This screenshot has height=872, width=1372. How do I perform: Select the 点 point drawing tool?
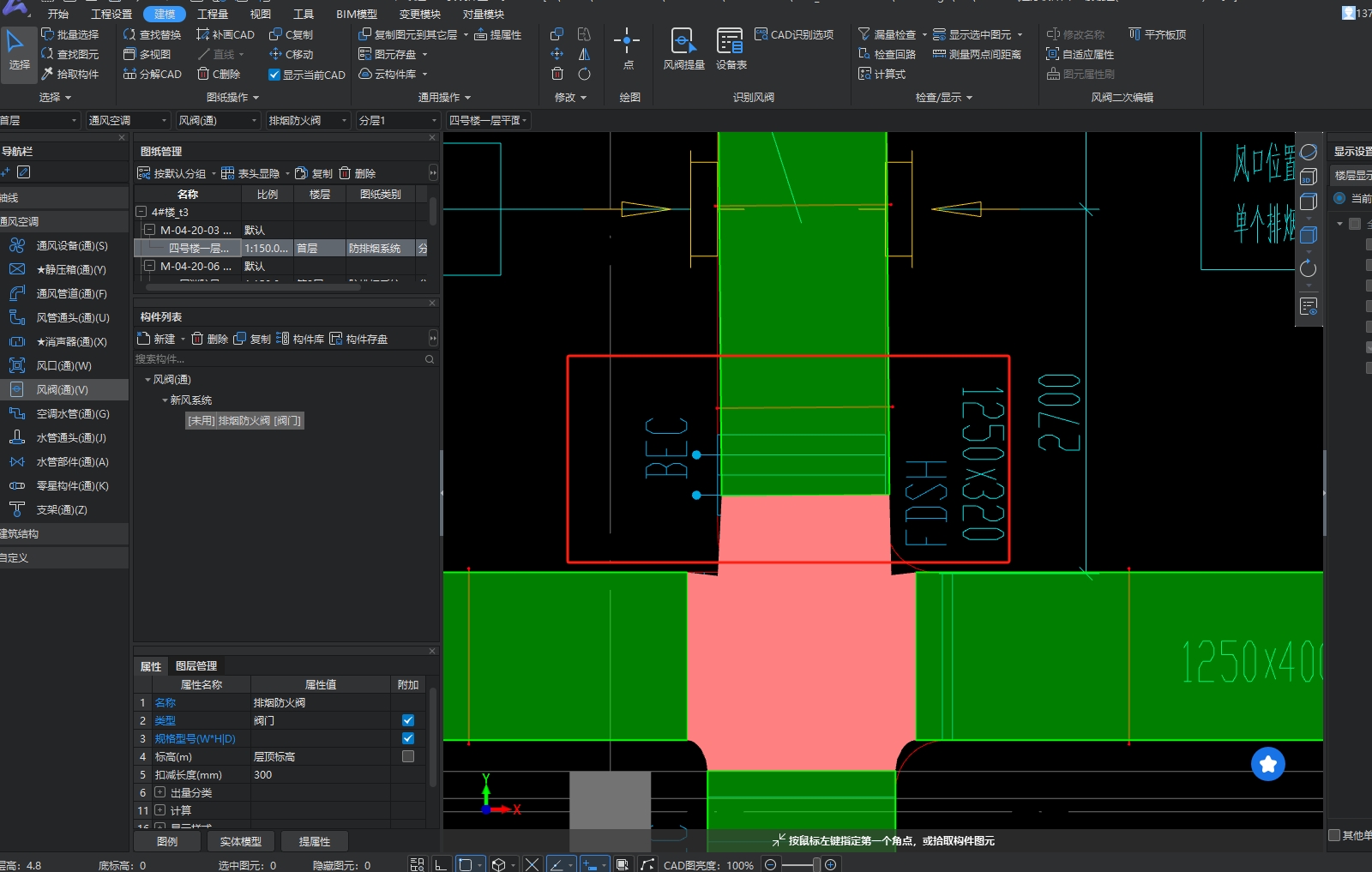pos(627,49)
